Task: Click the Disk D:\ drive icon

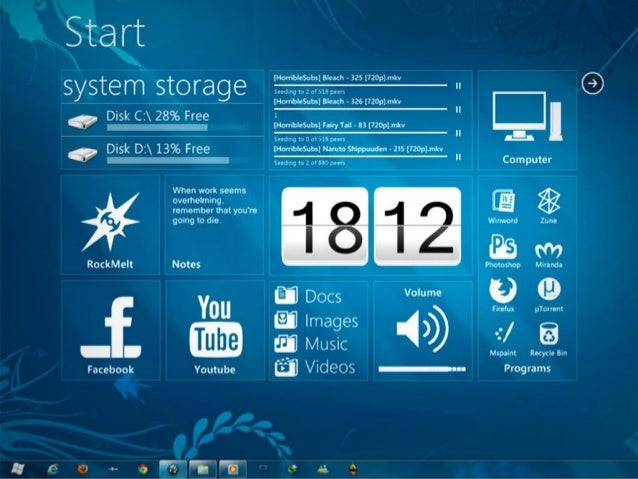Action: point(83,154)
